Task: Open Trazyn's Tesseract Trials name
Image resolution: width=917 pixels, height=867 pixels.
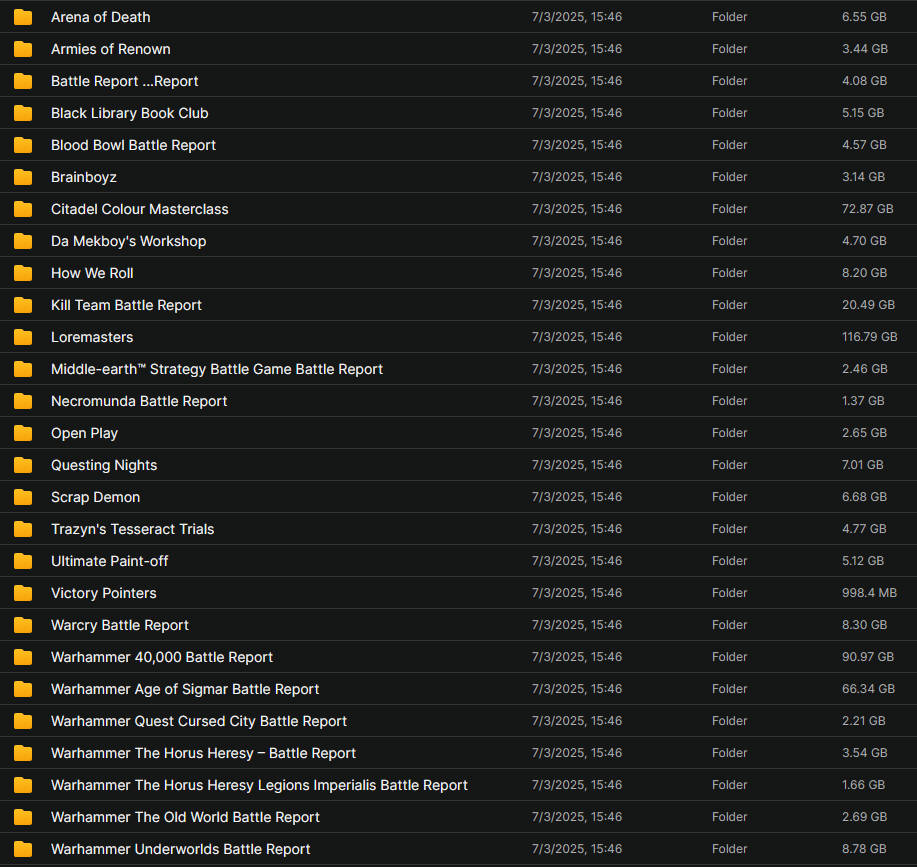Action: click(133, 529)
